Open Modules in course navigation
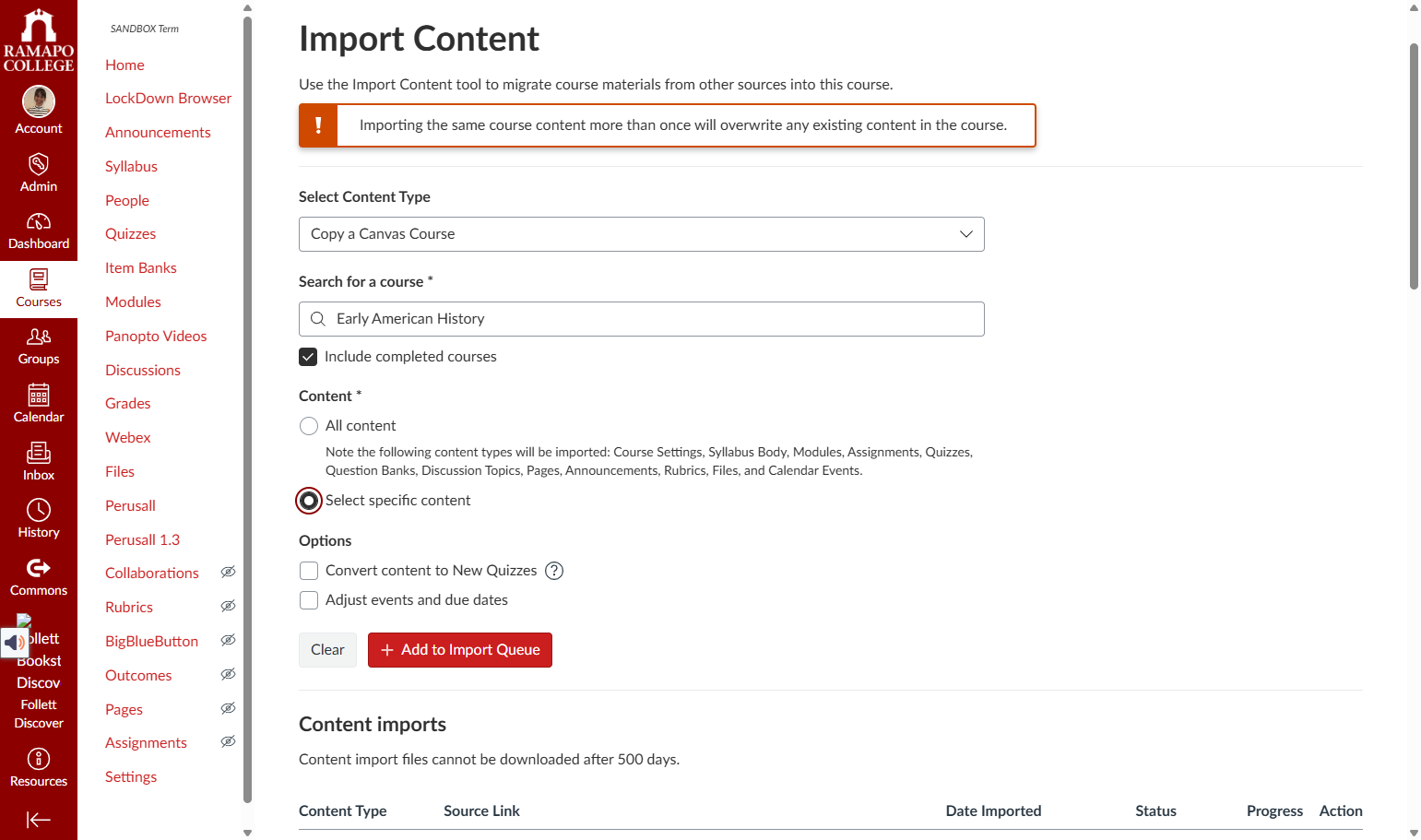Screen dimensions: 1421x840 pos(133,302)
